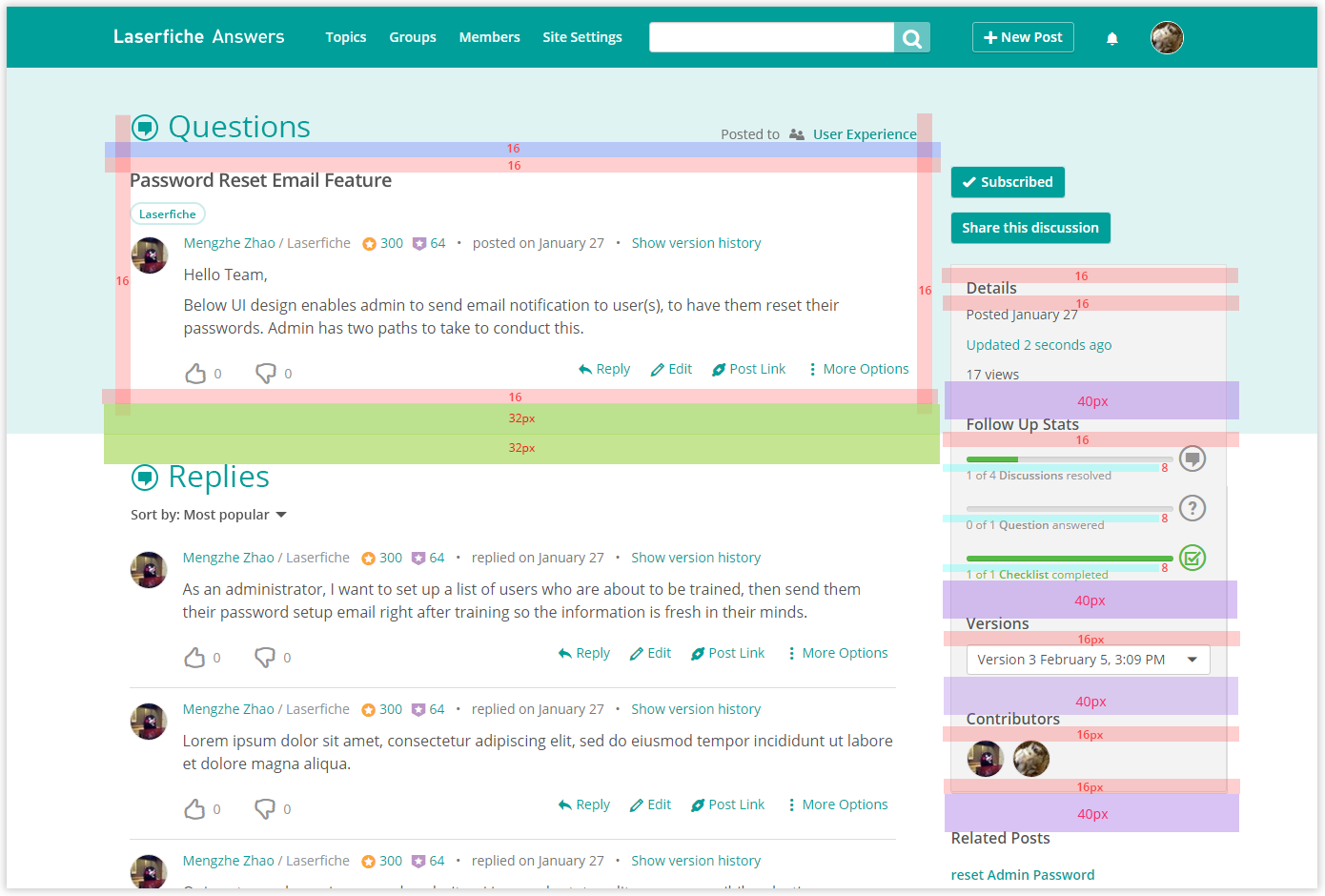Screen dimensions: 1325x896
Task: Click the Password Reset Email Feature title
Action: pos(260,181)
